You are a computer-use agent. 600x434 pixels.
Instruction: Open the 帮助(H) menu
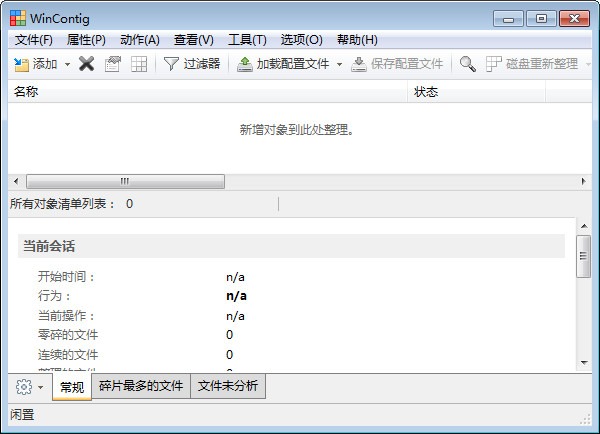click(357, 40)
